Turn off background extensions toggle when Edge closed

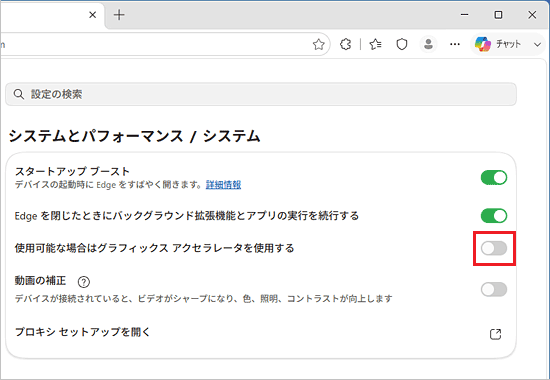(x=494, y=216)
